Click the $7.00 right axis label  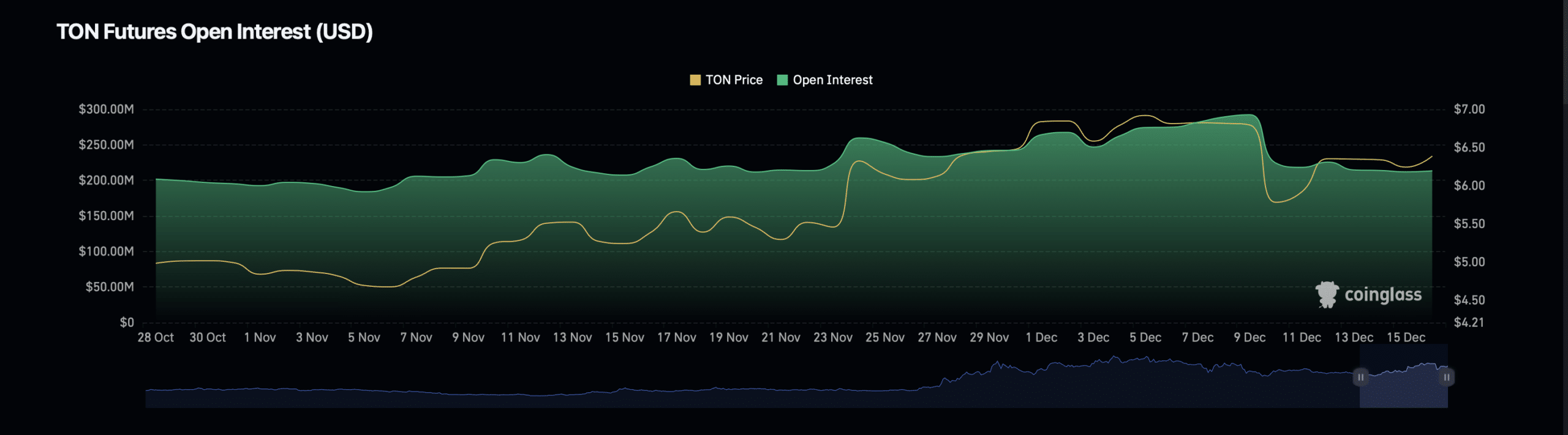pos(1469,110)
